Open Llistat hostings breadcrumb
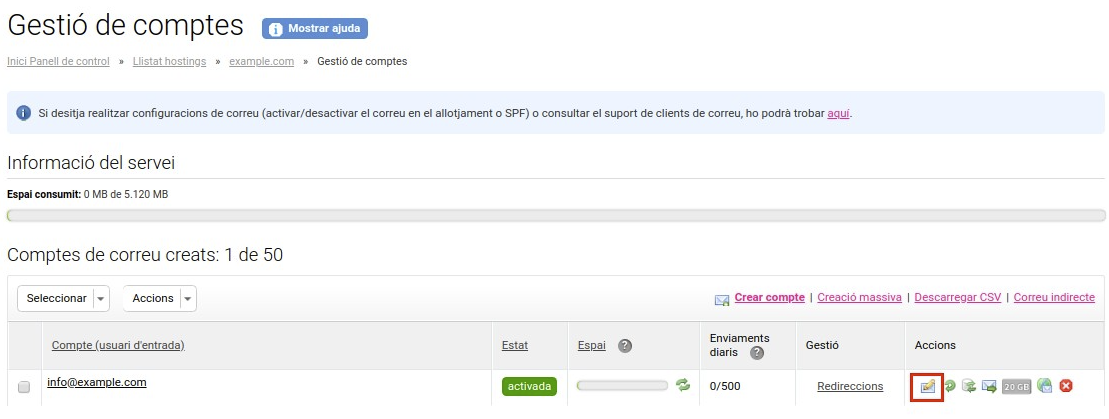 (170, 62)
